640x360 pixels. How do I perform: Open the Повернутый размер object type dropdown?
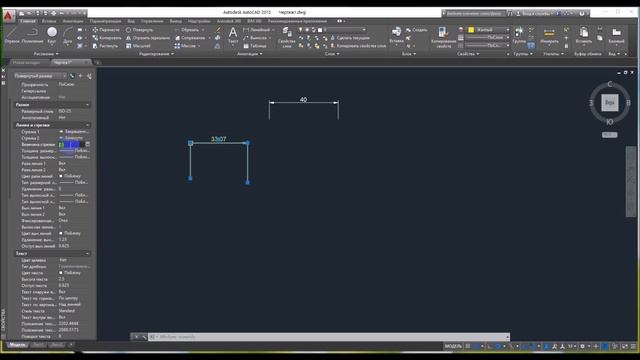pyautogui.click(x=40, y=76)
